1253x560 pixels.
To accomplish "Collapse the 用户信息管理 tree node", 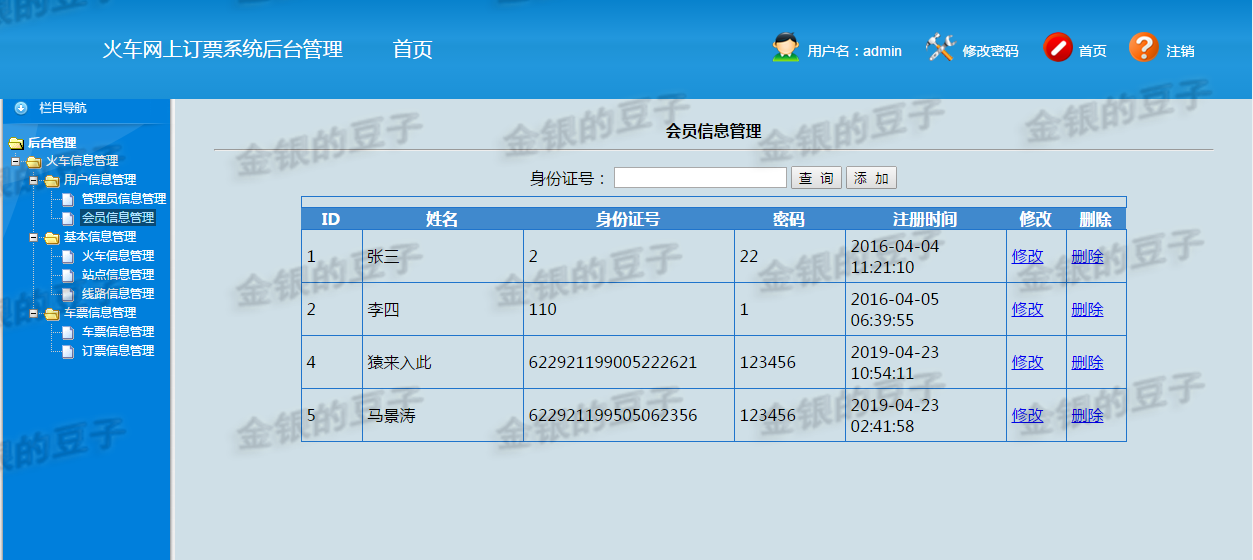I will coord(33,180).
